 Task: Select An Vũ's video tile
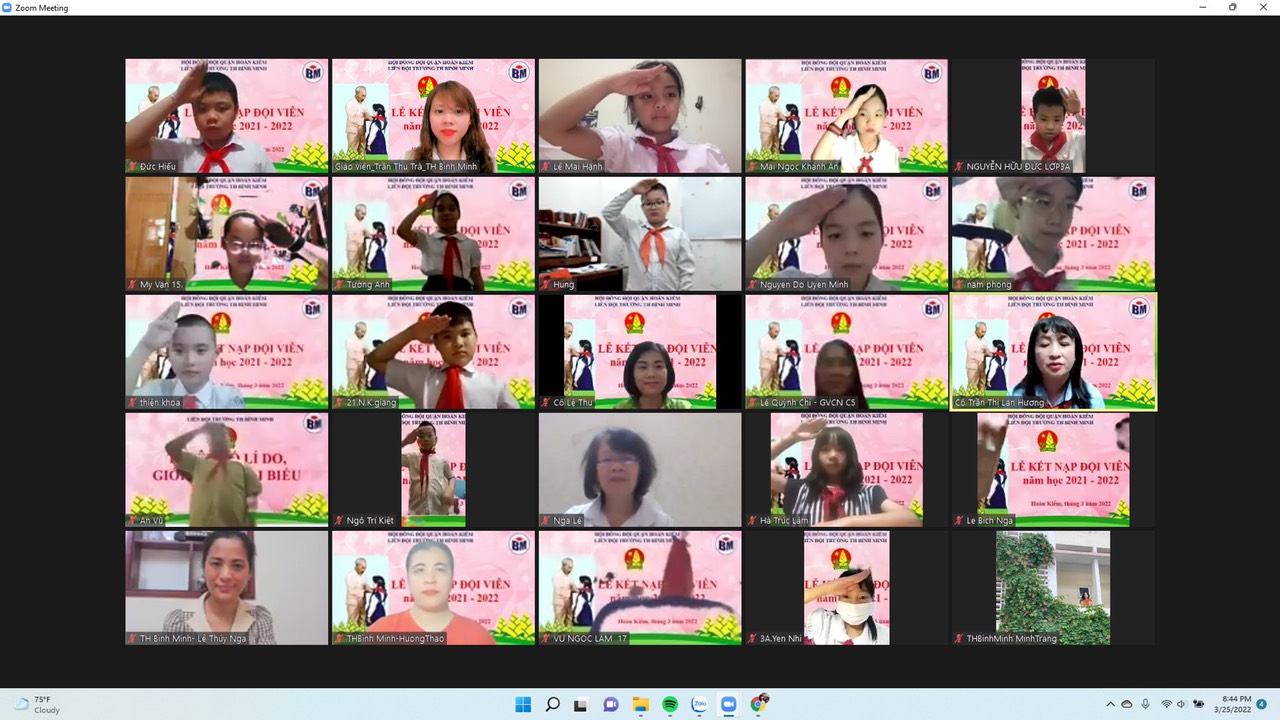[227, 470]
